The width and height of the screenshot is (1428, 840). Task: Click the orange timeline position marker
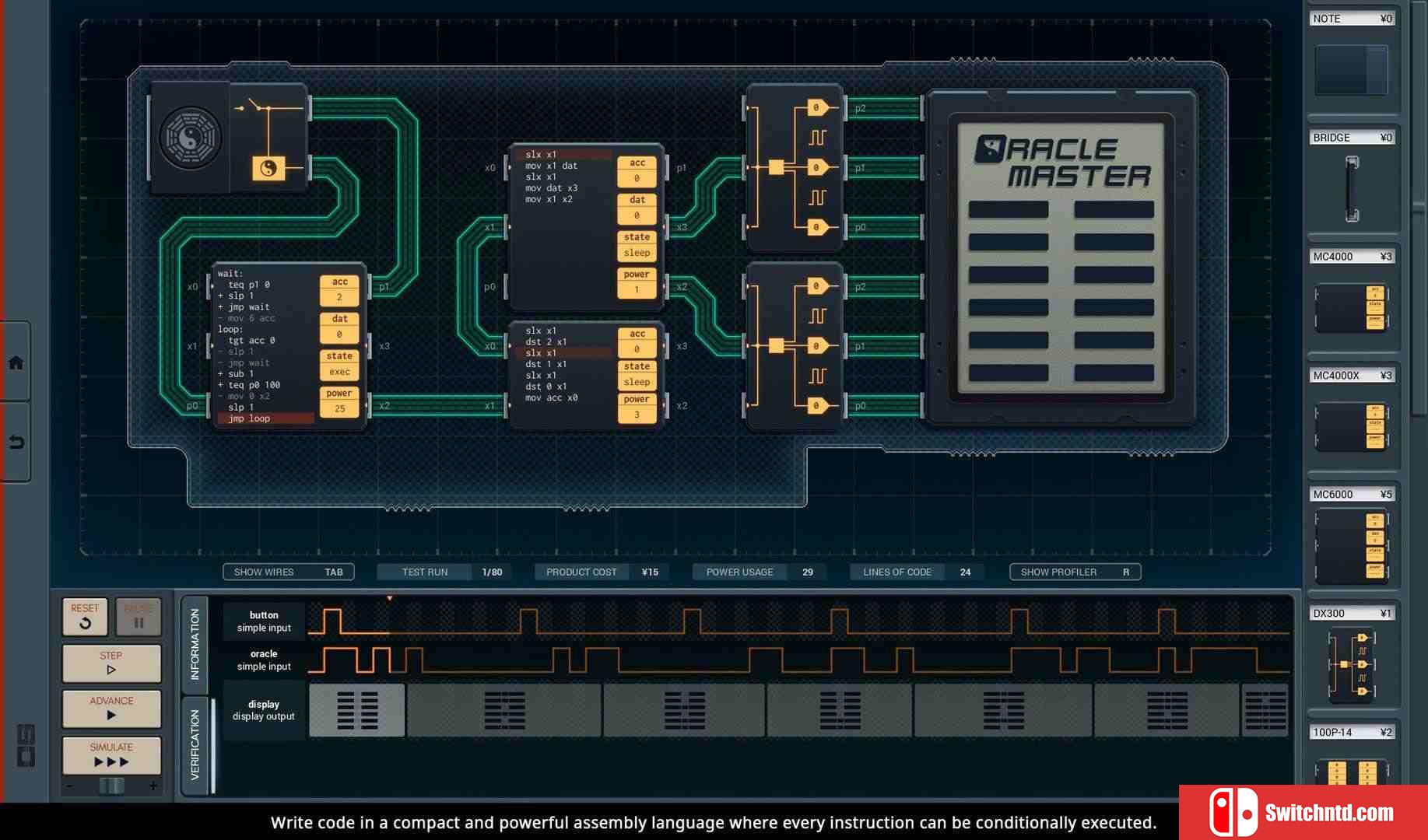389,598
